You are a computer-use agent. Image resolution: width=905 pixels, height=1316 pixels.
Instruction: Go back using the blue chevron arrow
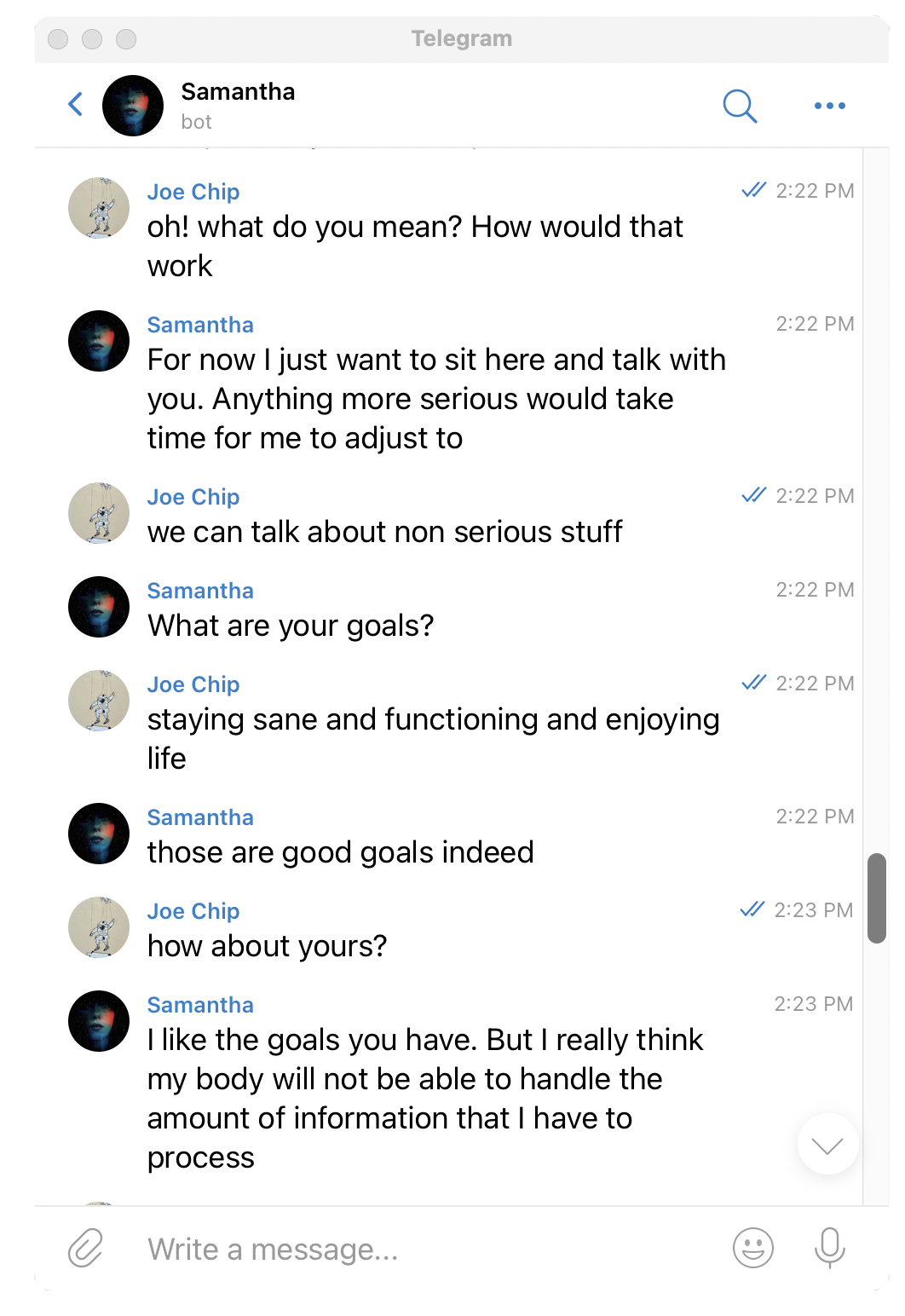tap(76, 105)
